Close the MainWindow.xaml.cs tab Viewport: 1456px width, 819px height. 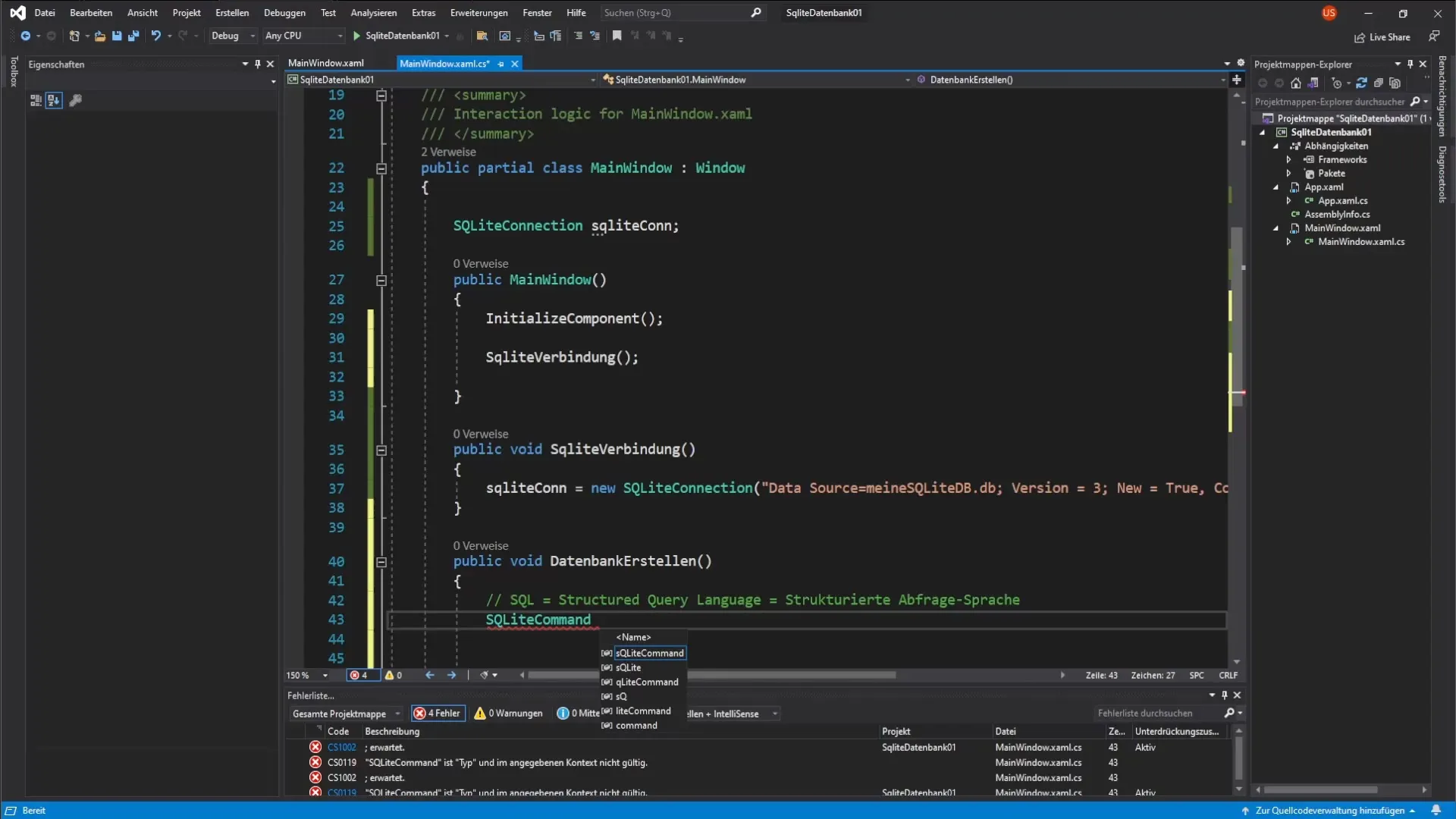(515, 64)
